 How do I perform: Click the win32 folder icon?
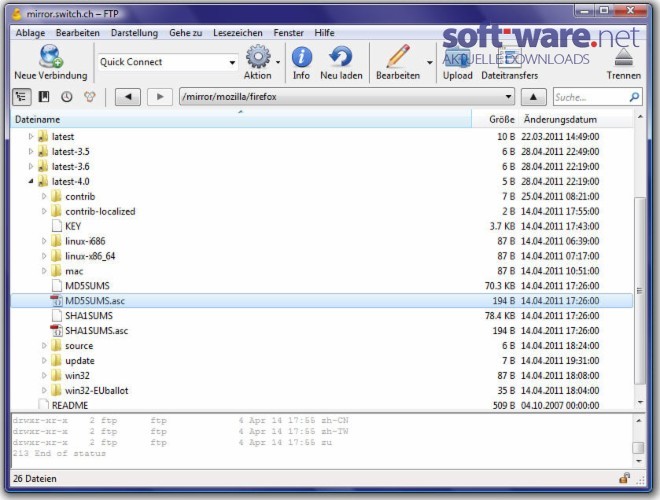tap(56, 375)
